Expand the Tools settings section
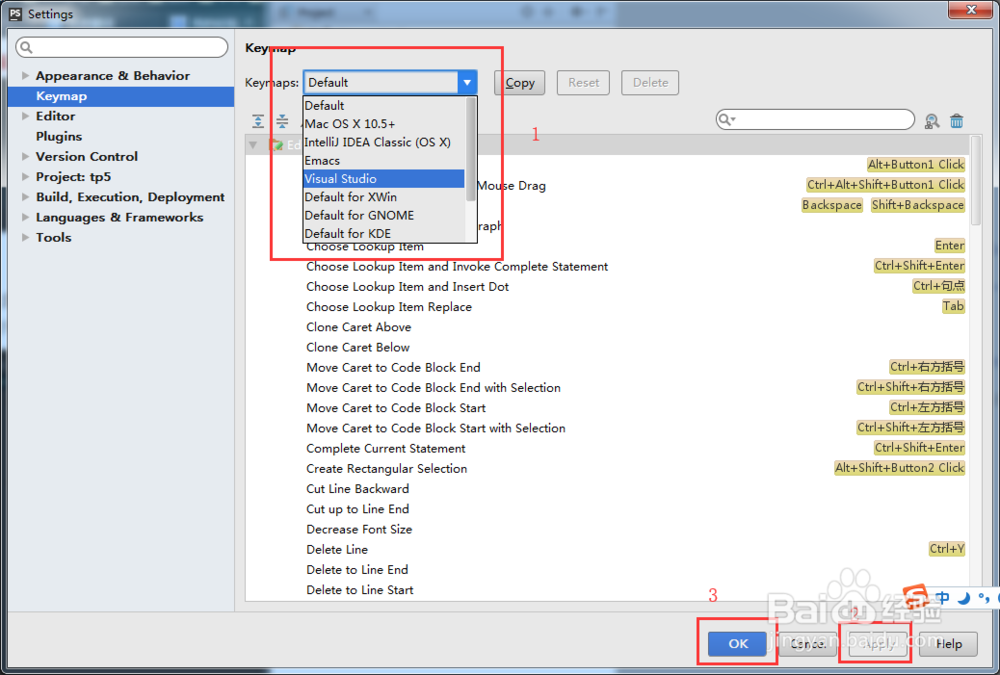1000x675 pixels. [26, 237]
